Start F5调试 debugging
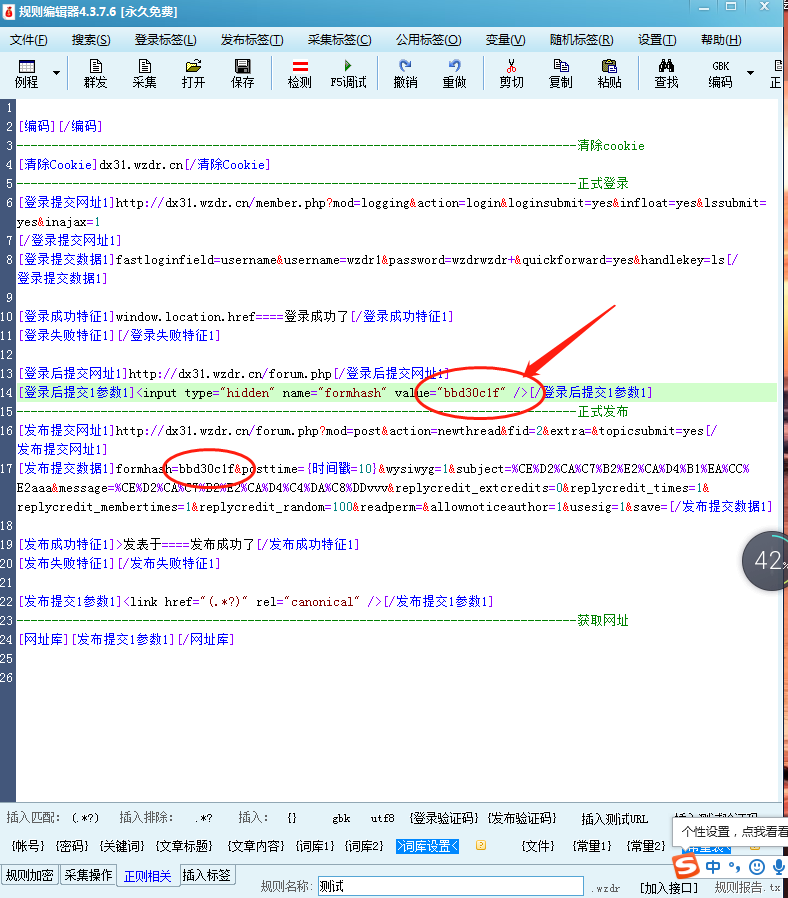Viewport: 788px width, 898px height. (348, 73)
